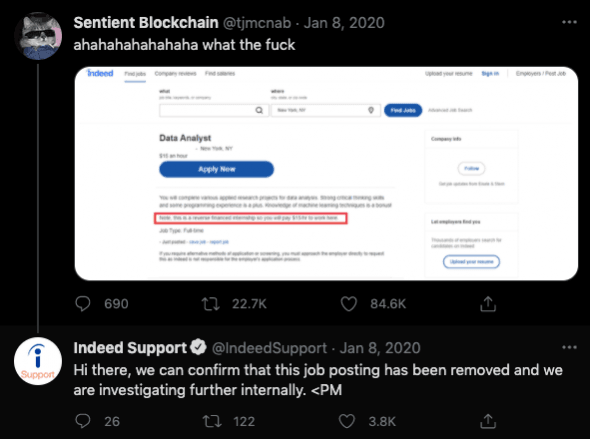Click the Indeed Support verified badge
Viewport: 590px width, 439px height.
click(x=198, y=347)
